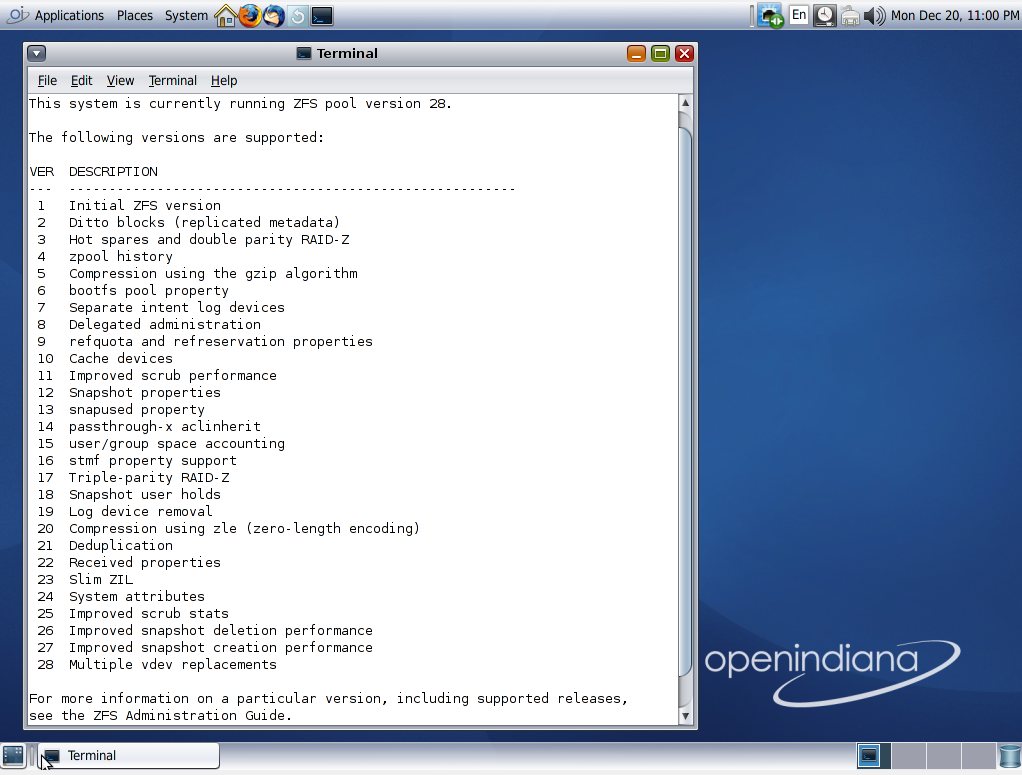Click the 'Cache devices' line
The height and width of the screenshot is (775, 1022).
click(121, 358)
